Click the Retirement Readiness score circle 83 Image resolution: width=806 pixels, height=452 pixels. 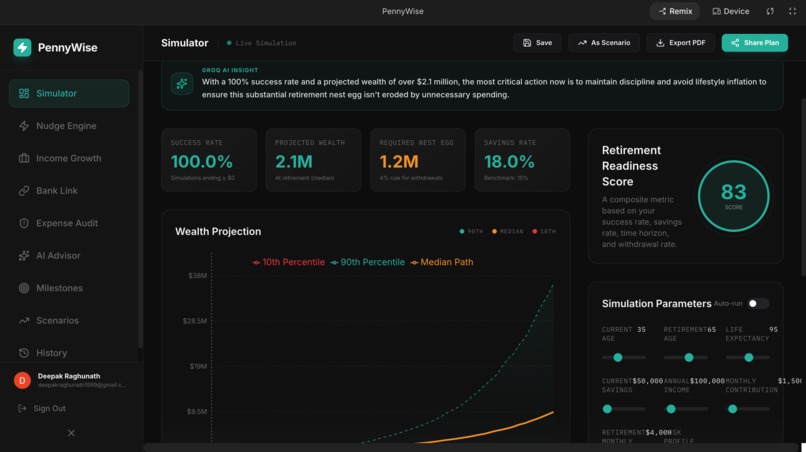[733, 196]
